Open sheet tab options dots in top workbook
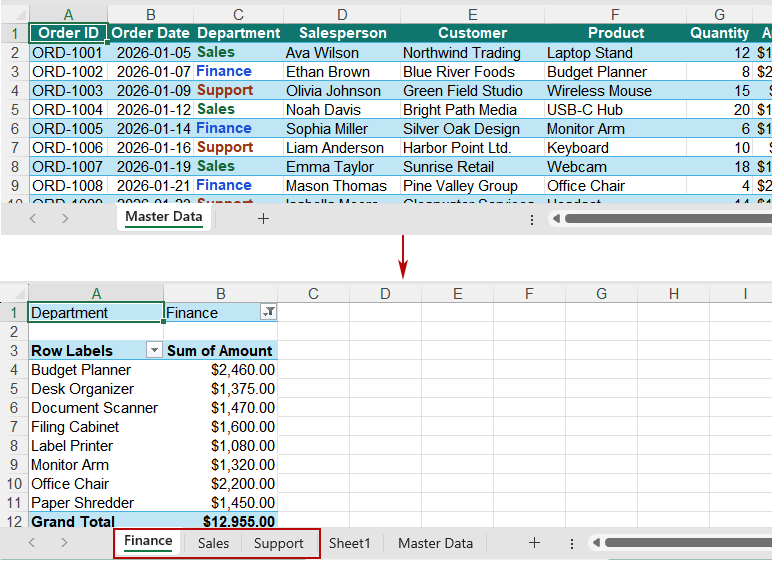 (532, 220)
